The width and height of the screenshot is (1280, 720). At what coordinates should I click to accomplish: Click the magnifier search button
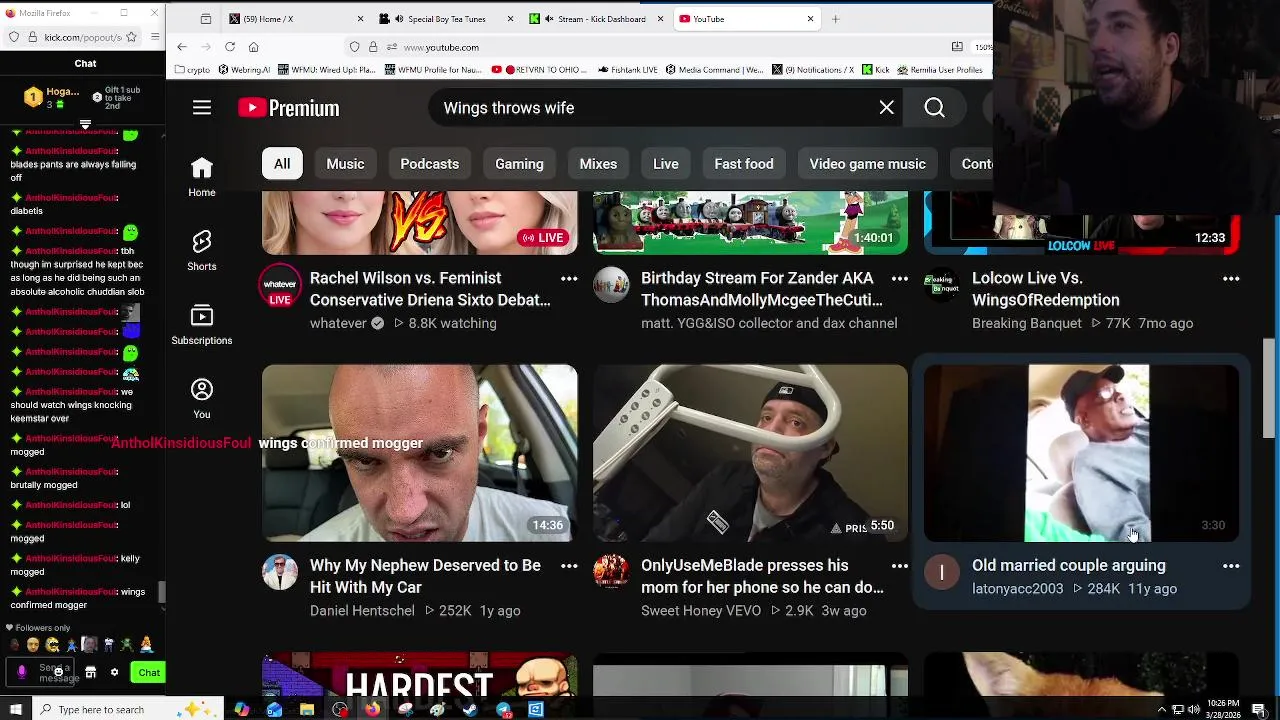pos(934,108)
